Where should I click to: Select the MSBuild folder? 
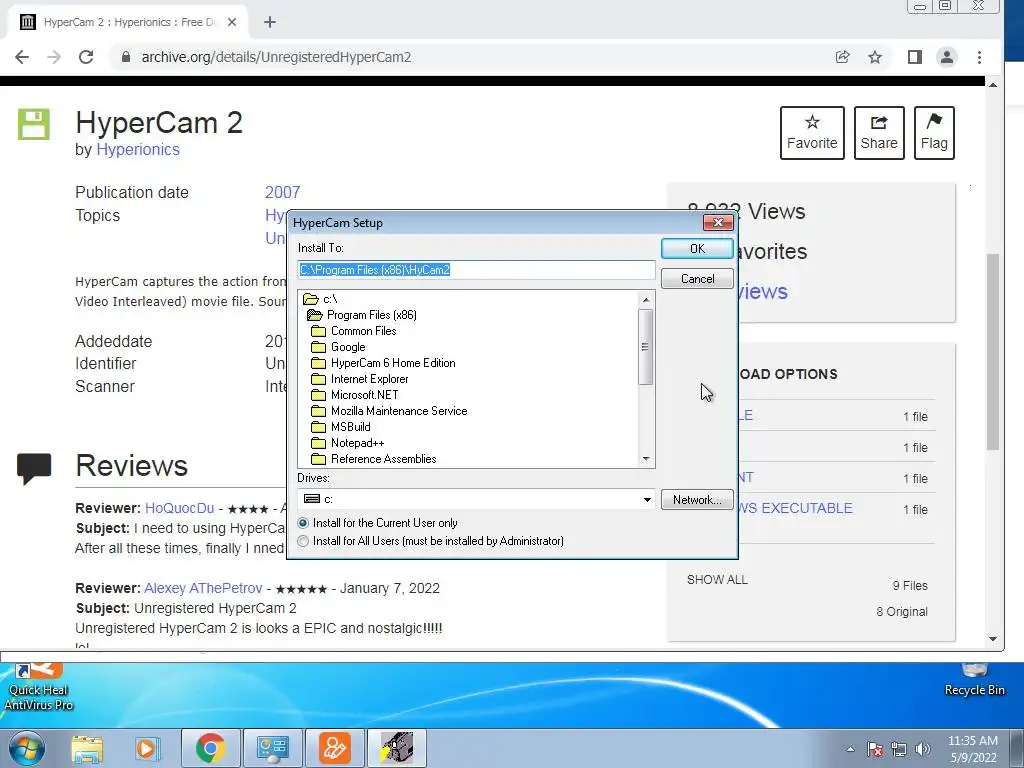(341, 427)
